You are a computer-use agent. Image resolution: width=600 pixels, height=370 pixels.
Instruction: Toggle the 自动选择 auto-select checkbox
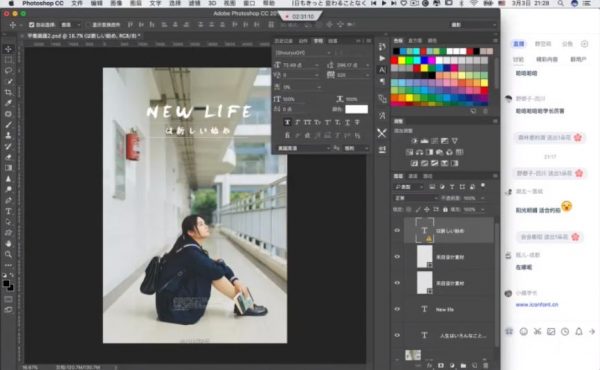click(x=32, y=25)
